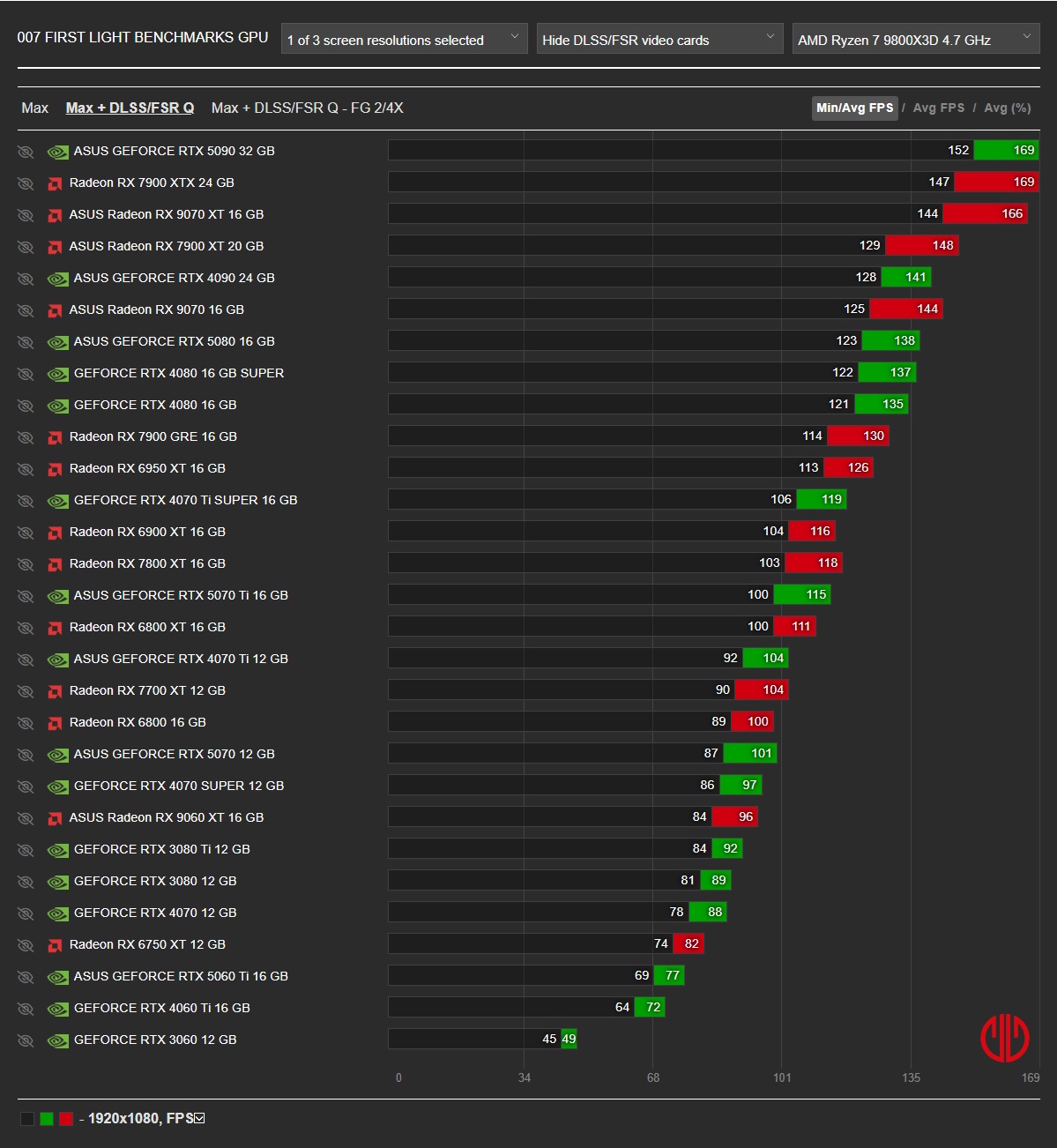The height and width of the screenshot is (1148, 1057).
Task: Select the Min/Avg FPS view mode
Action: [854, 108]
